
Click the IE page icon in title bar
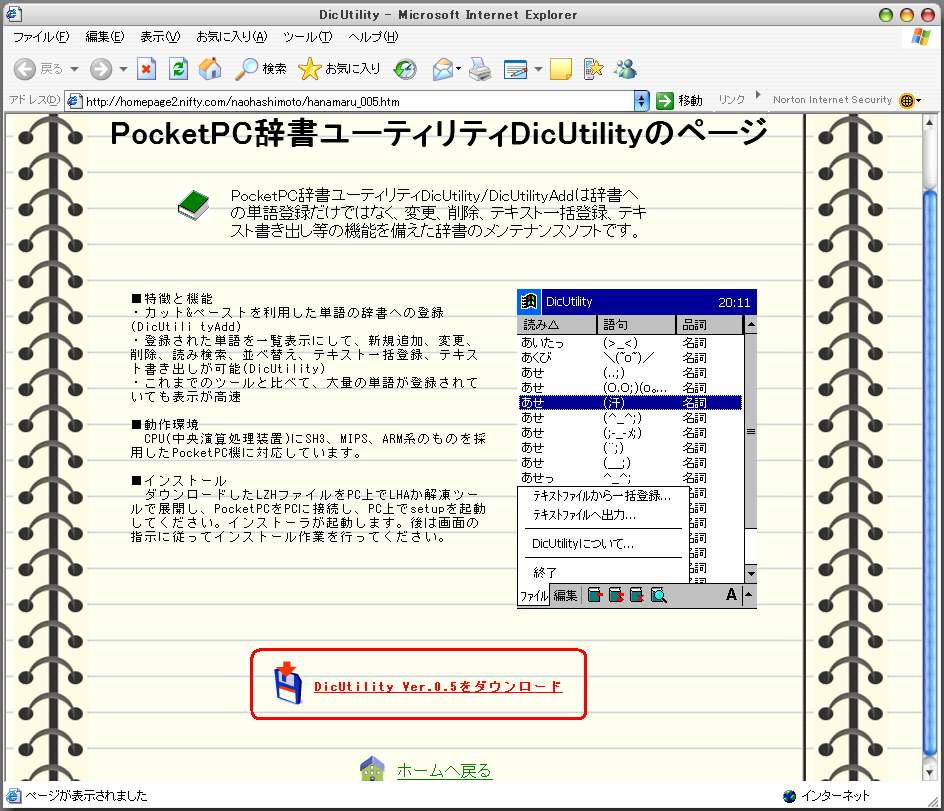tap(13, 14)
